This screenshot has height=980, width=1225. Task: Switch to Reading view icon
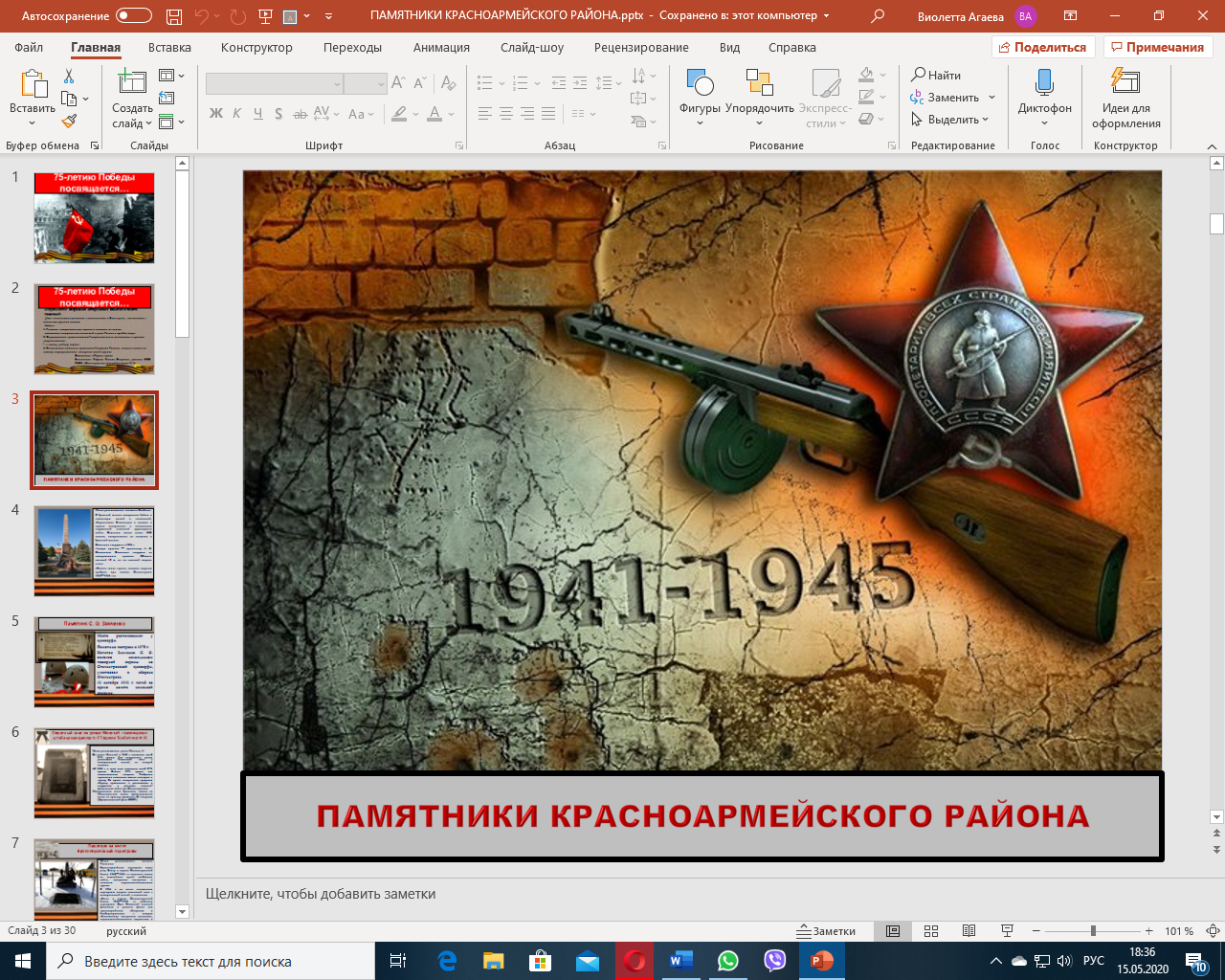click(x=969, y=931)
